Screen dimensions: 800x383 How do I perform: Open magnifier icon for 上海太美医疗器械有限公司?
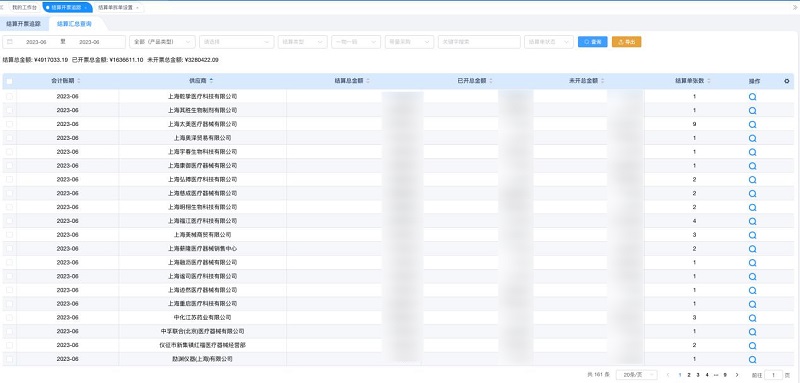tap(752, 124)
